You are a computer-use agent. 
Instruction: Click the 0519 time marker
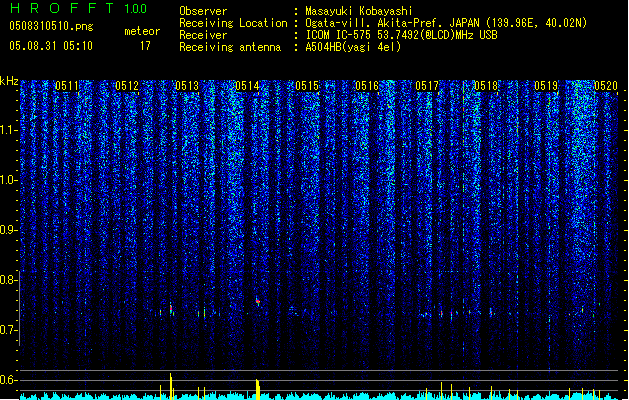(546, 86)
